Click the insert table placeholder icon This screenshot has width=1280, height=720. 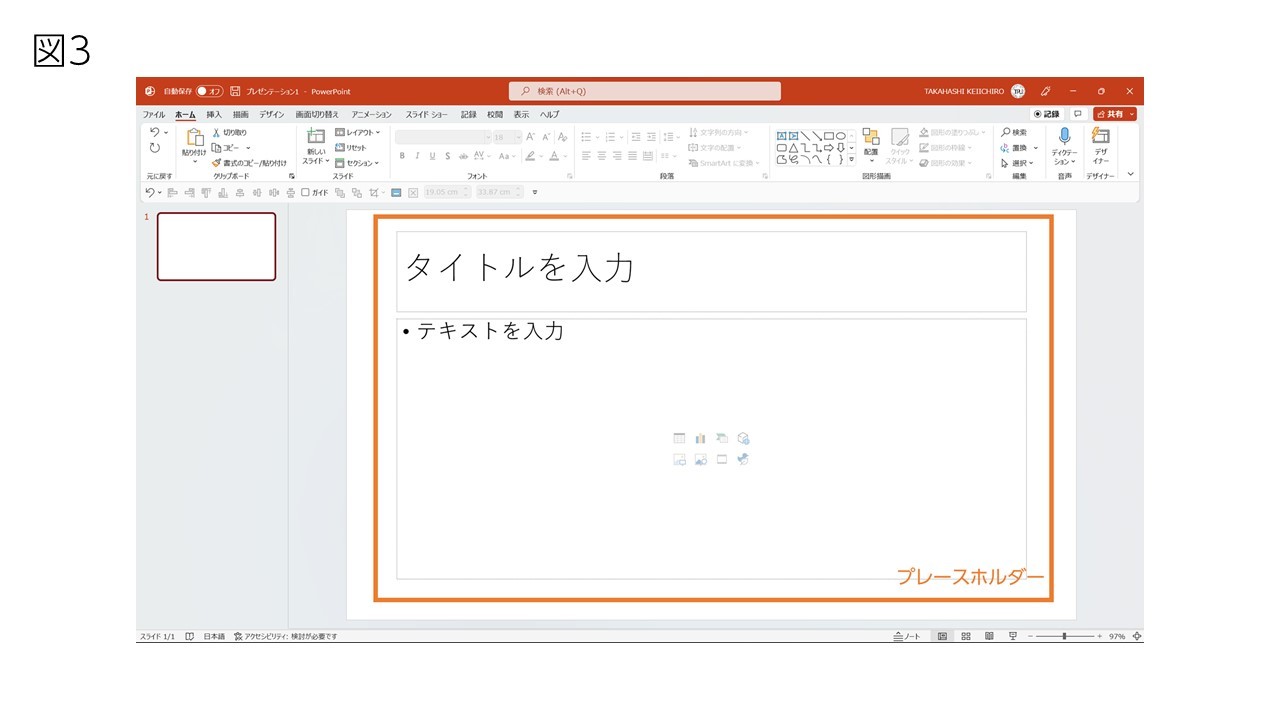[680, 438]
